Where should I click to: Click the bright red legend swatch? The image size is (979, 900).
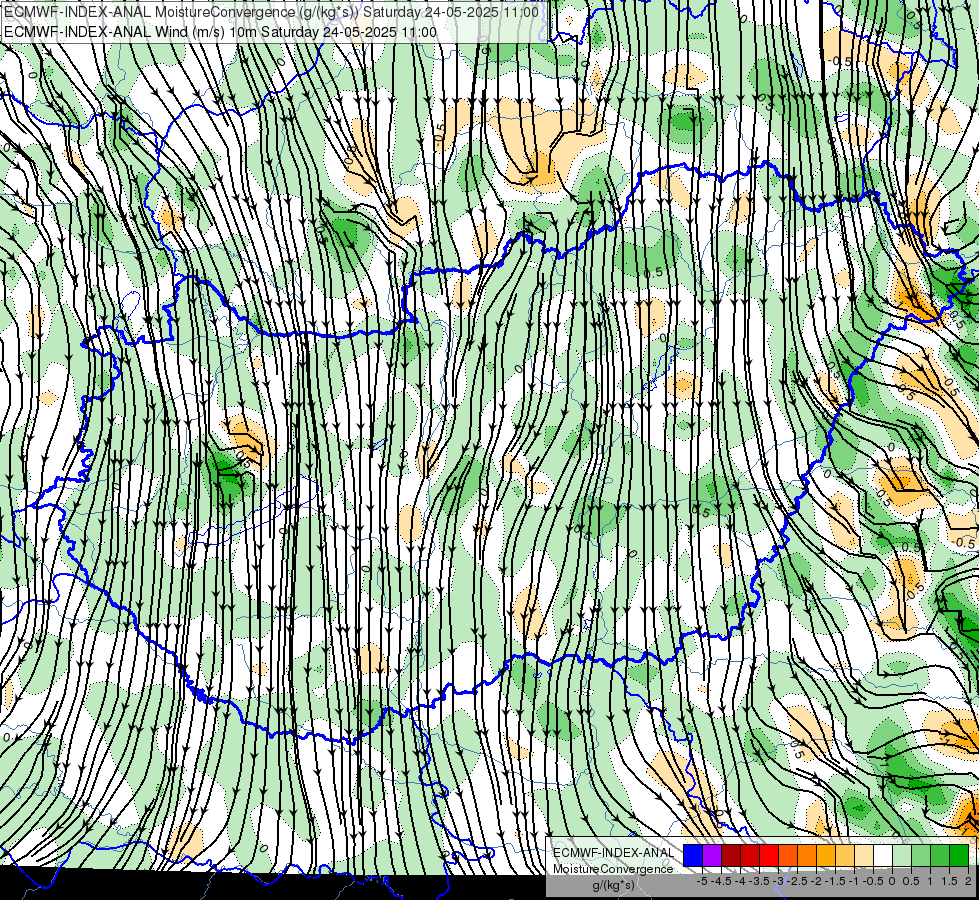tap(769, 855)
